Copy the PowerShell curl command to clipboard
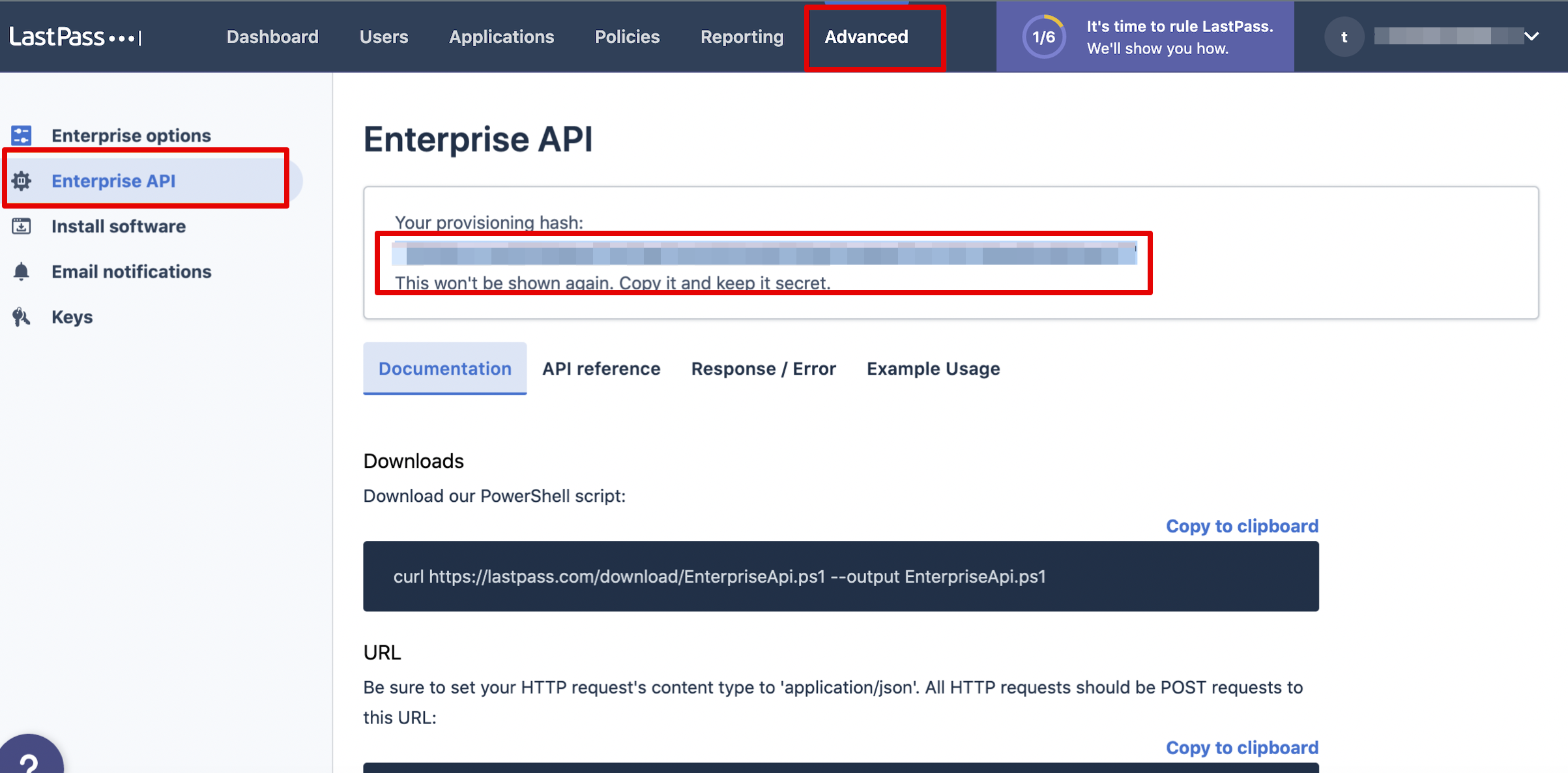The height and width of the screenshot is (773, 1568). coord(1241,525)
